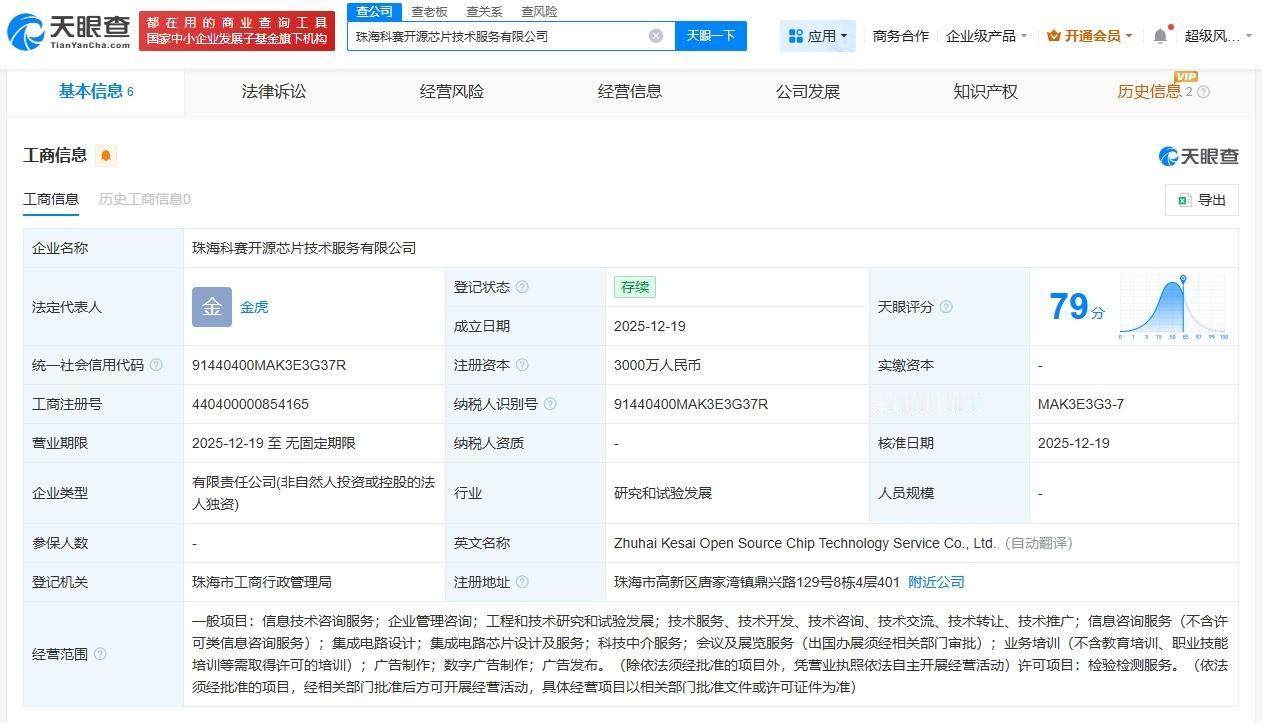
Task: Switch to the 知识产权 tab
Action: pos(986,92)
